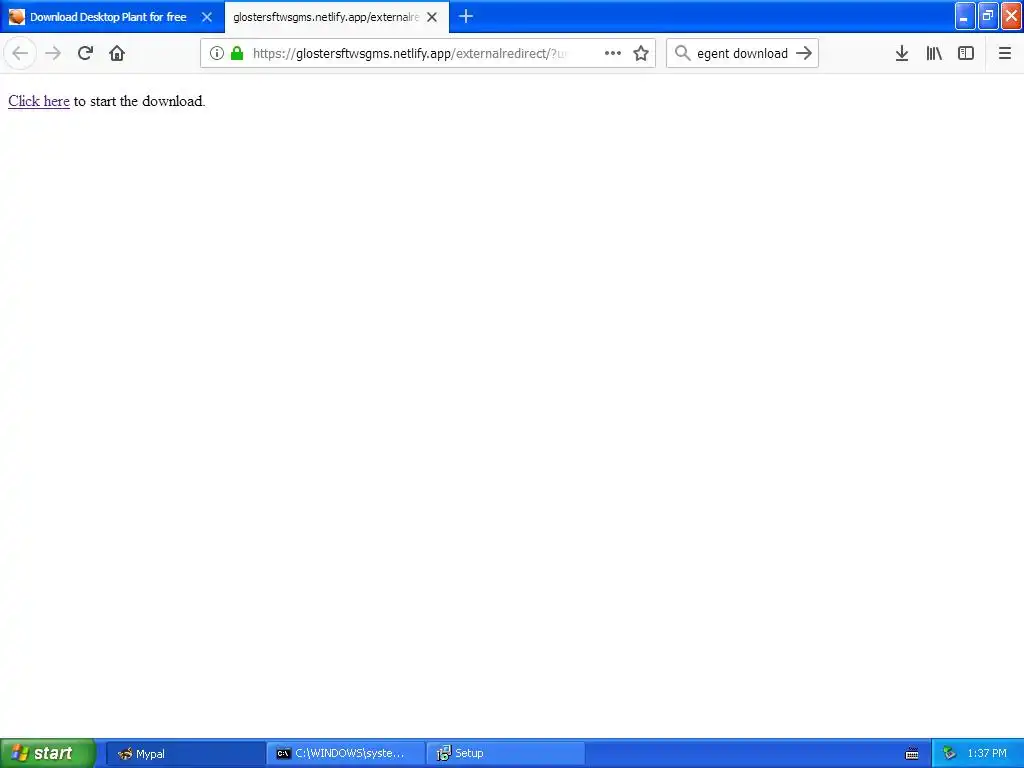The width and height of the screenshot is (1024, 768).
Task: Open the hamburger application menu
Action: [x=1004, y=54]
